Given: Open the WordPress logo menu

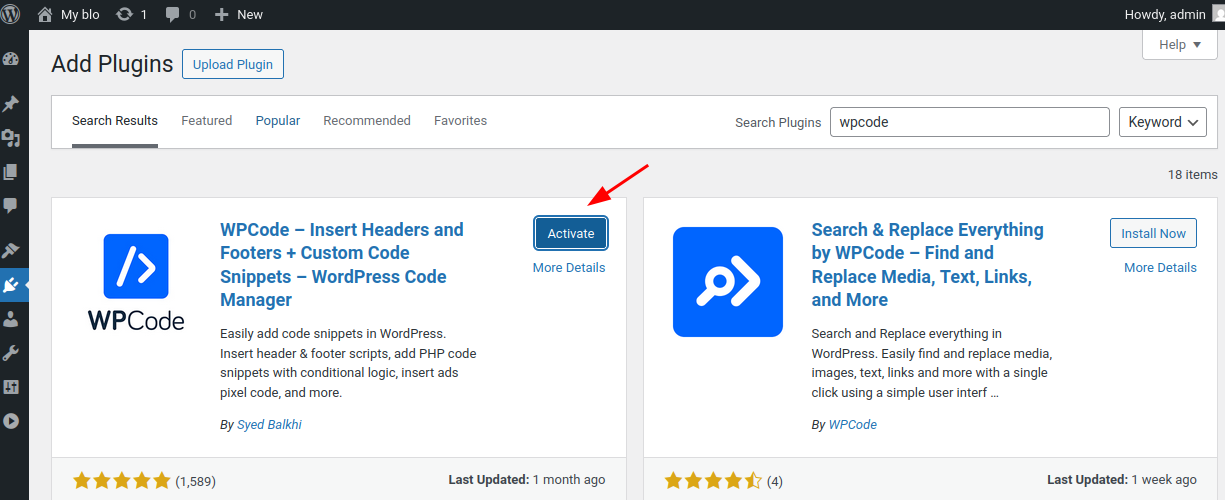Looking at the screenshot, I should coord(13,14).
